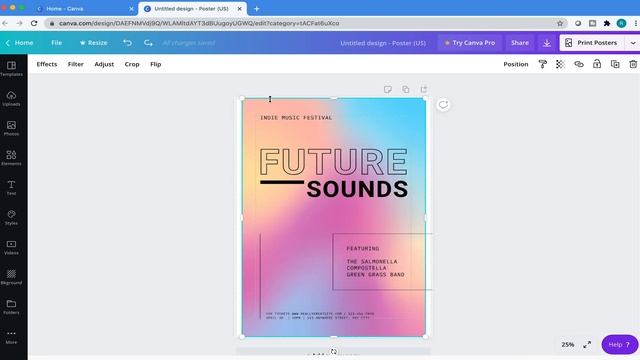The height and width of the screenshot is (360, 640).
Task: Open the Videos sidebar panel
Action: pyautogui.click(x=11, y=247)
